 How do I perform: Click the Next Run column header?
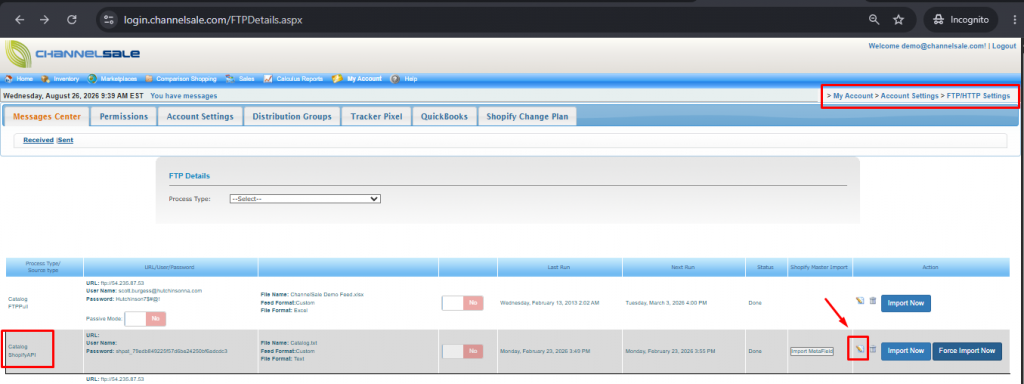pos(684,267)
